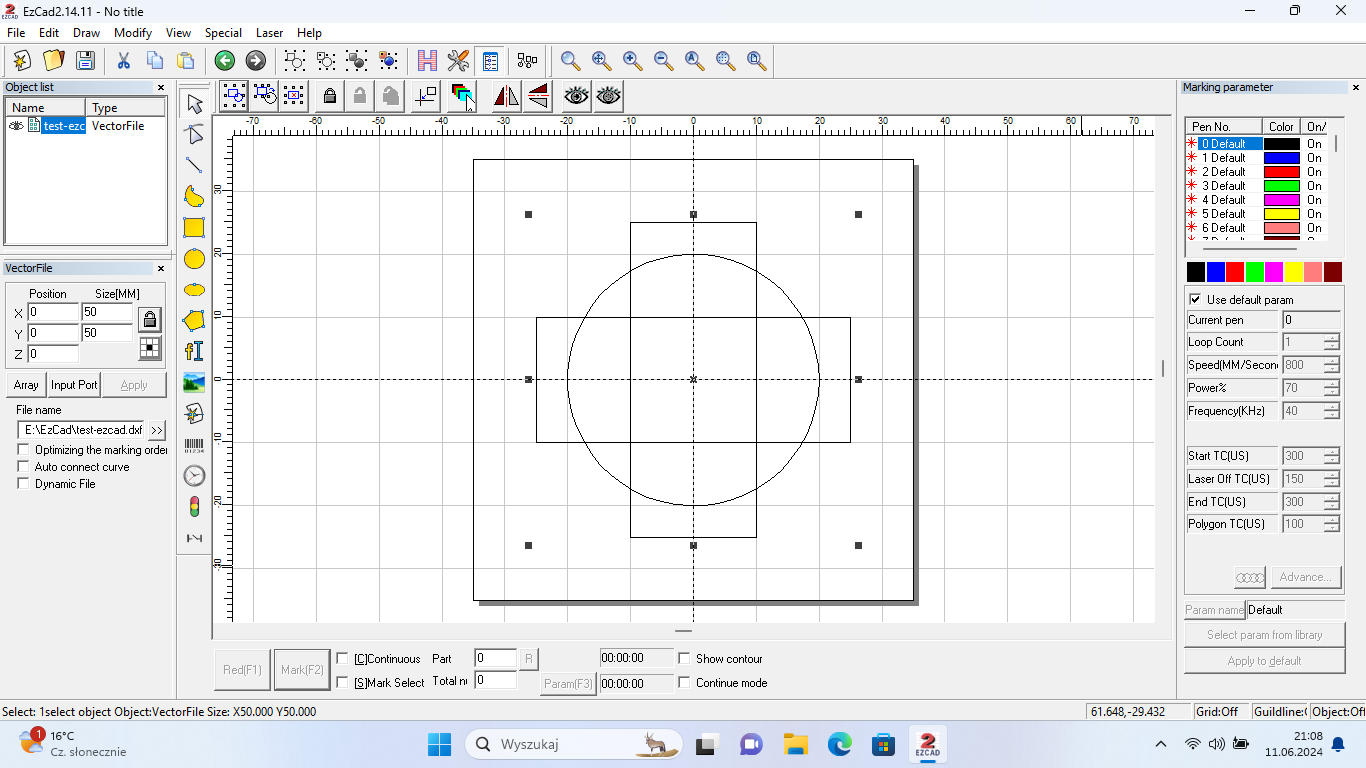The width and height of the screenshot is (1366, 768).
Task: Select the Text tool icon
Action: coord(195,352)
